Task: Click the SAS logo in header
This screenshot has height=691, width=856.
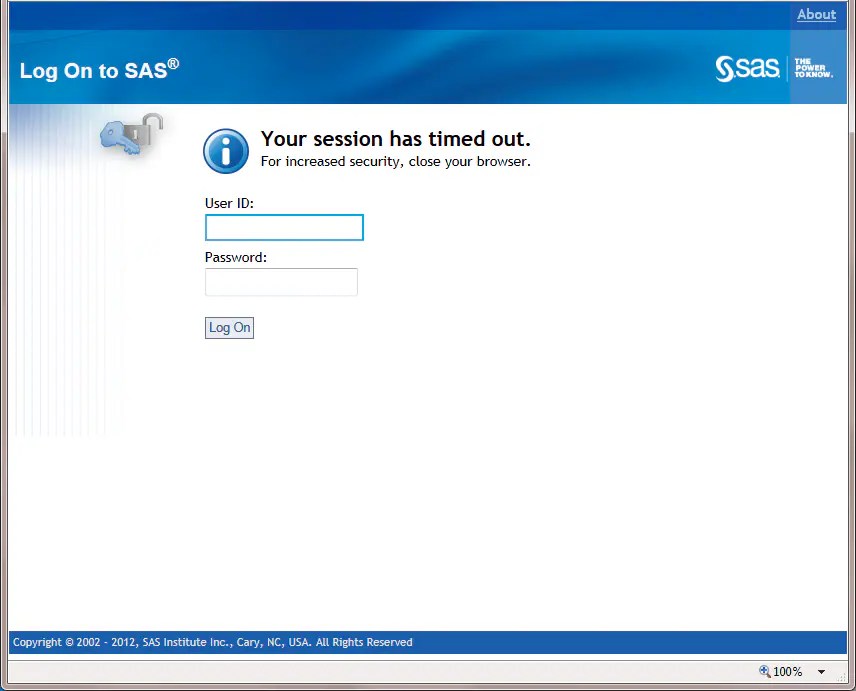Action: [747, 69]
